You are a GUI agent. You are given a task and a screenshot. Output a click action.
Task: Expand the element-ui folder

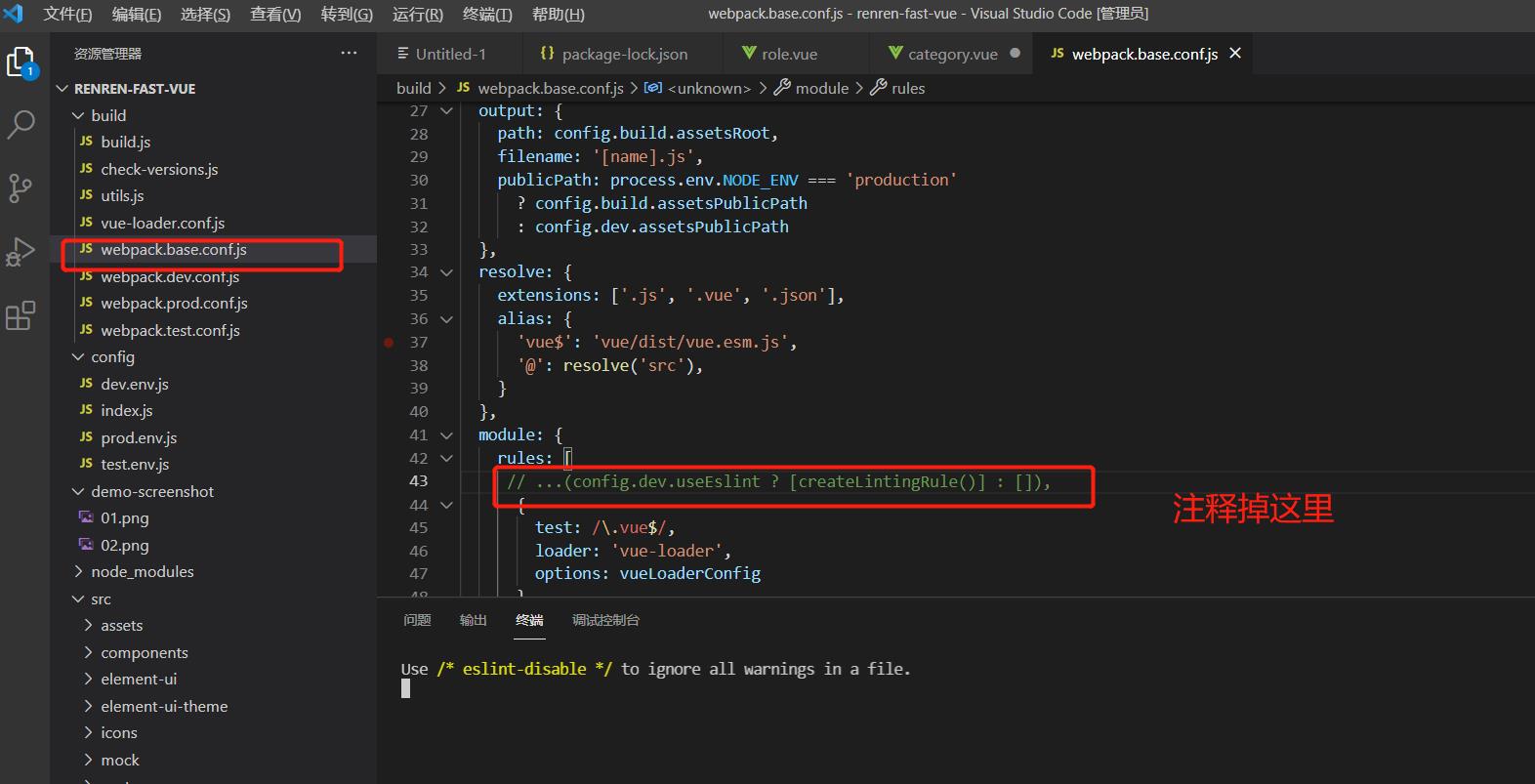88,680
